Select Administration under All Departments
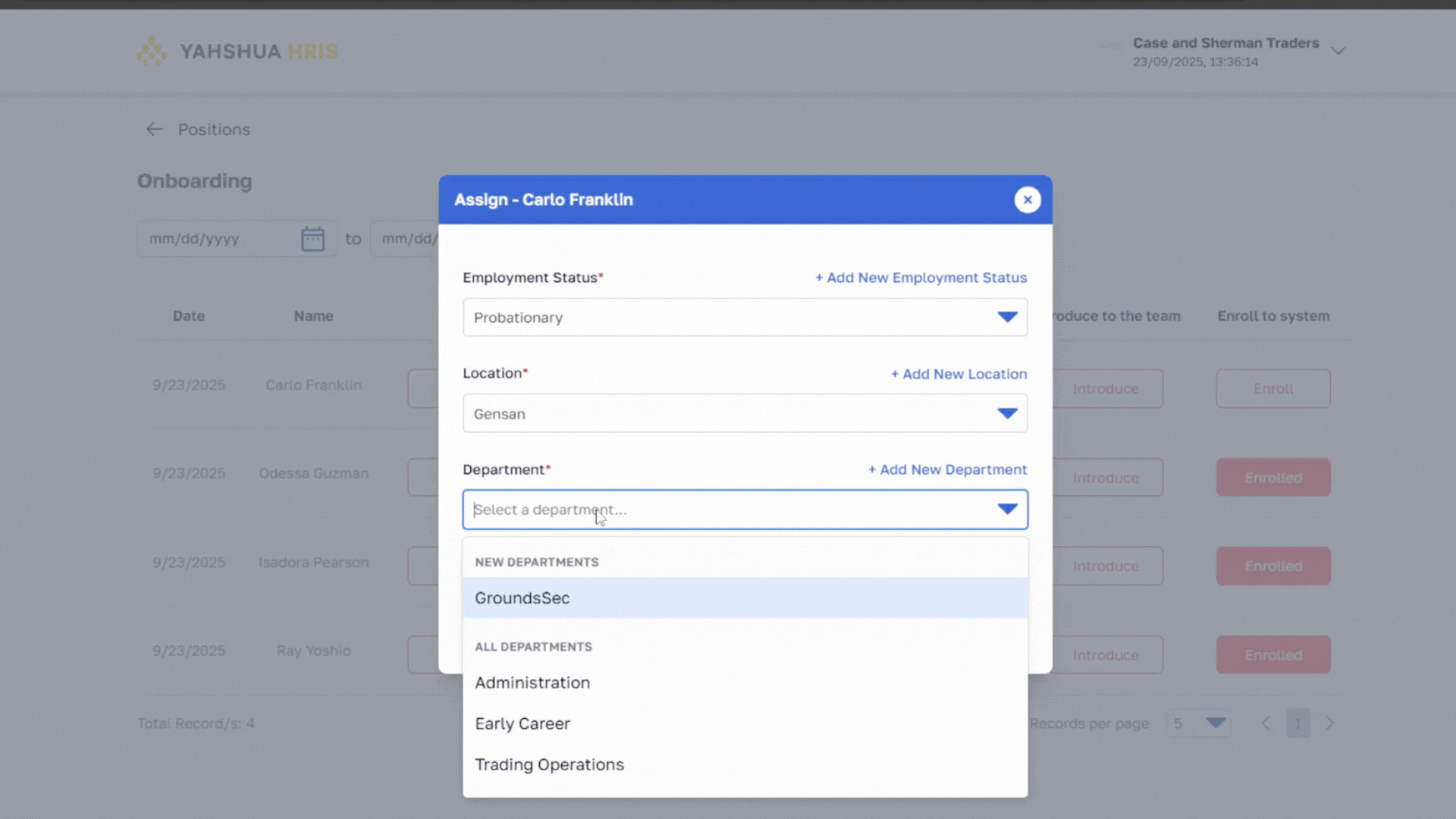1456x819 pixels. coord(532,682)
